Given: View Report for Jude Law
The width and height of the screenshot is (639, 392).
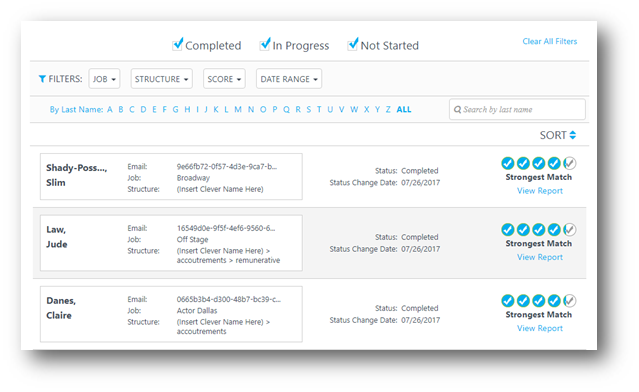Looking at the screenshot, I should coord(540,257).
